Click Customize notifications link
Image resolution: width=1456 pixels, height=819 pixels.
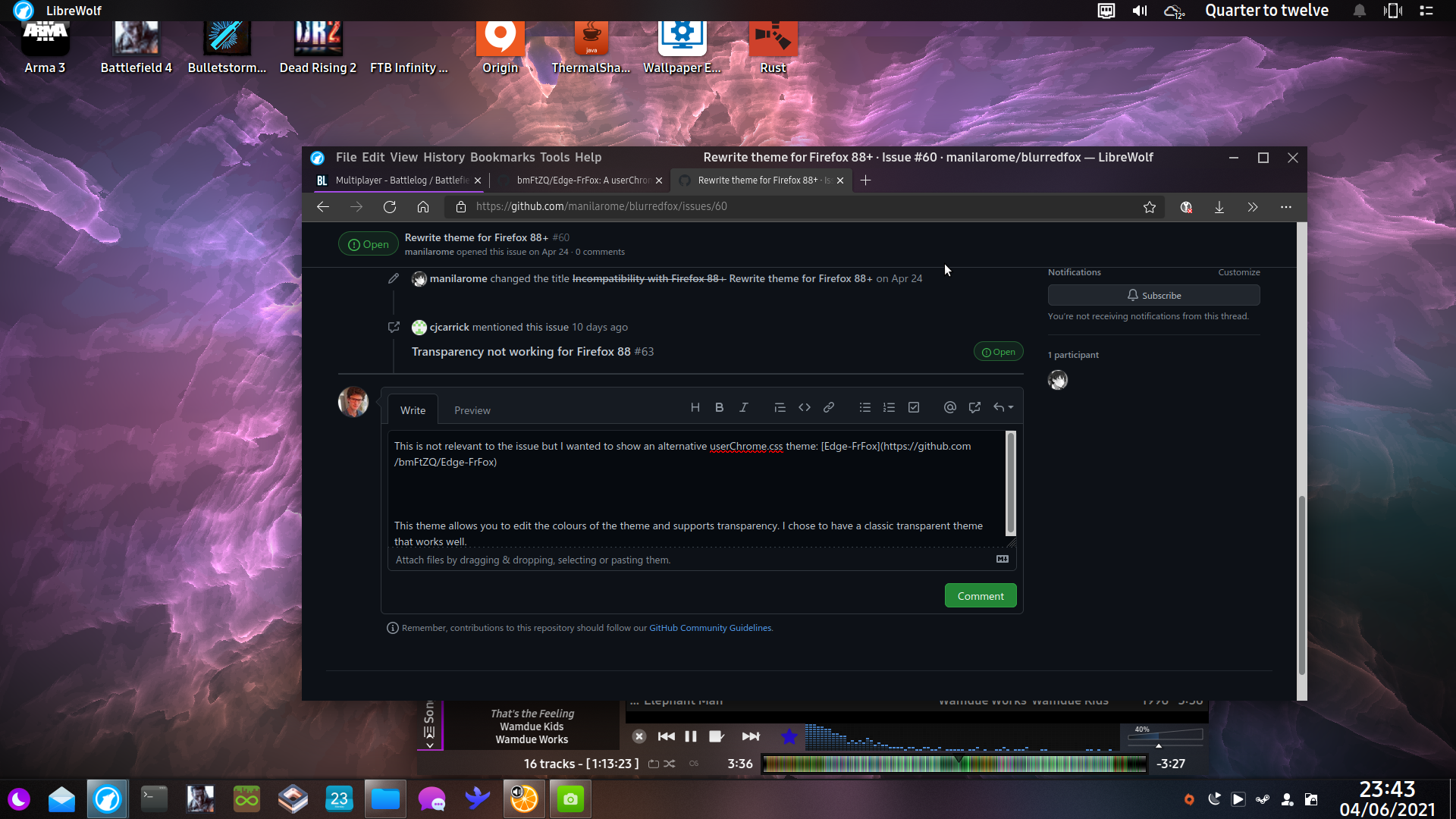(x=1239, y=272)
